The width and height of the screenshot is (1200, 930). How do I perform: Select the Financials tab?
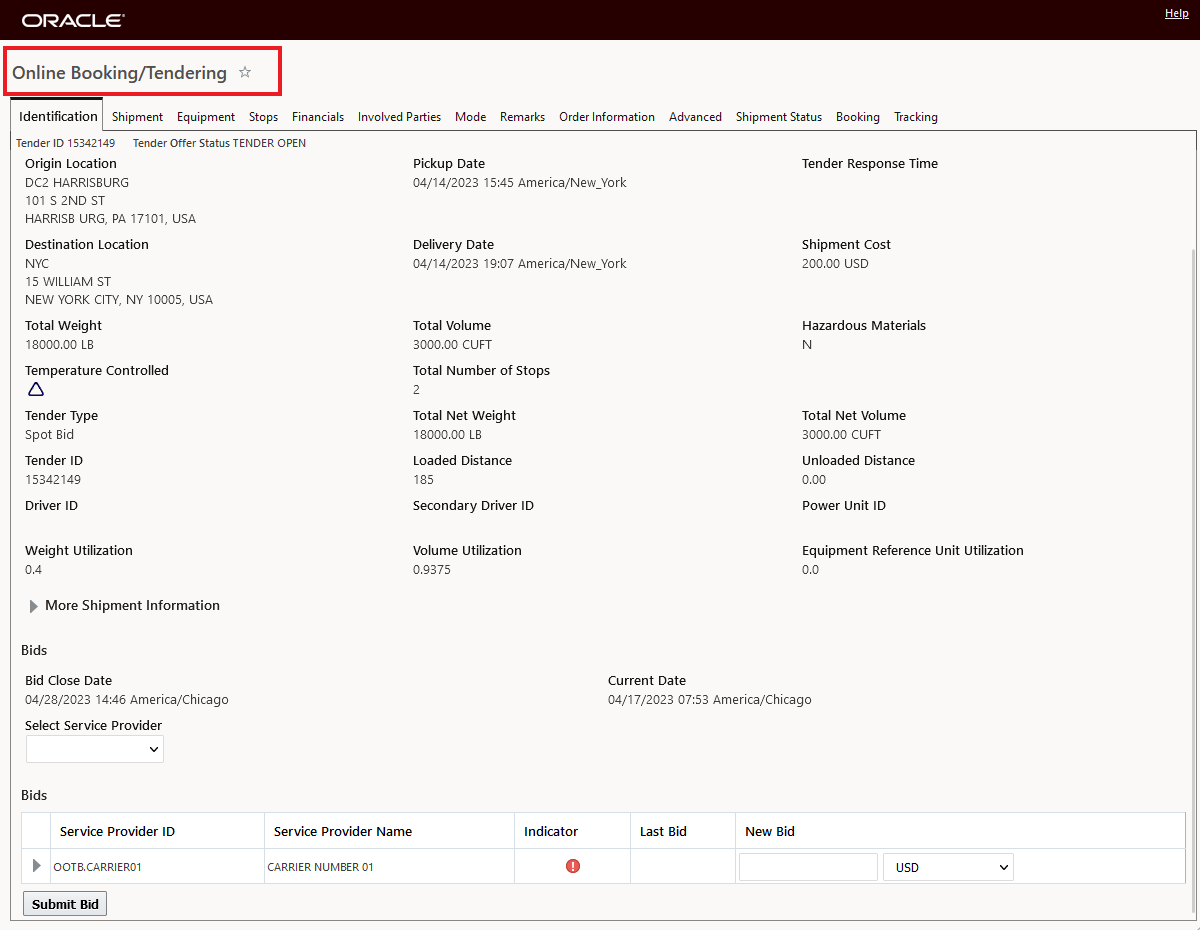[318, 117]
